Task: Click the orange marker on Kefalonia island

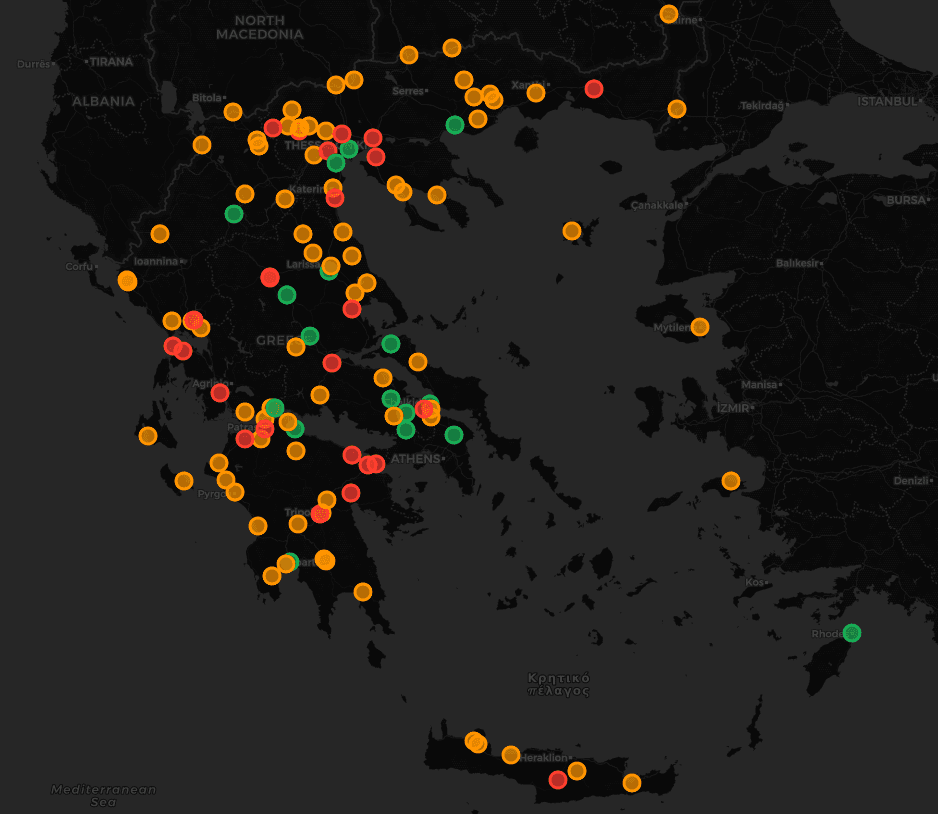Action: 148,435
